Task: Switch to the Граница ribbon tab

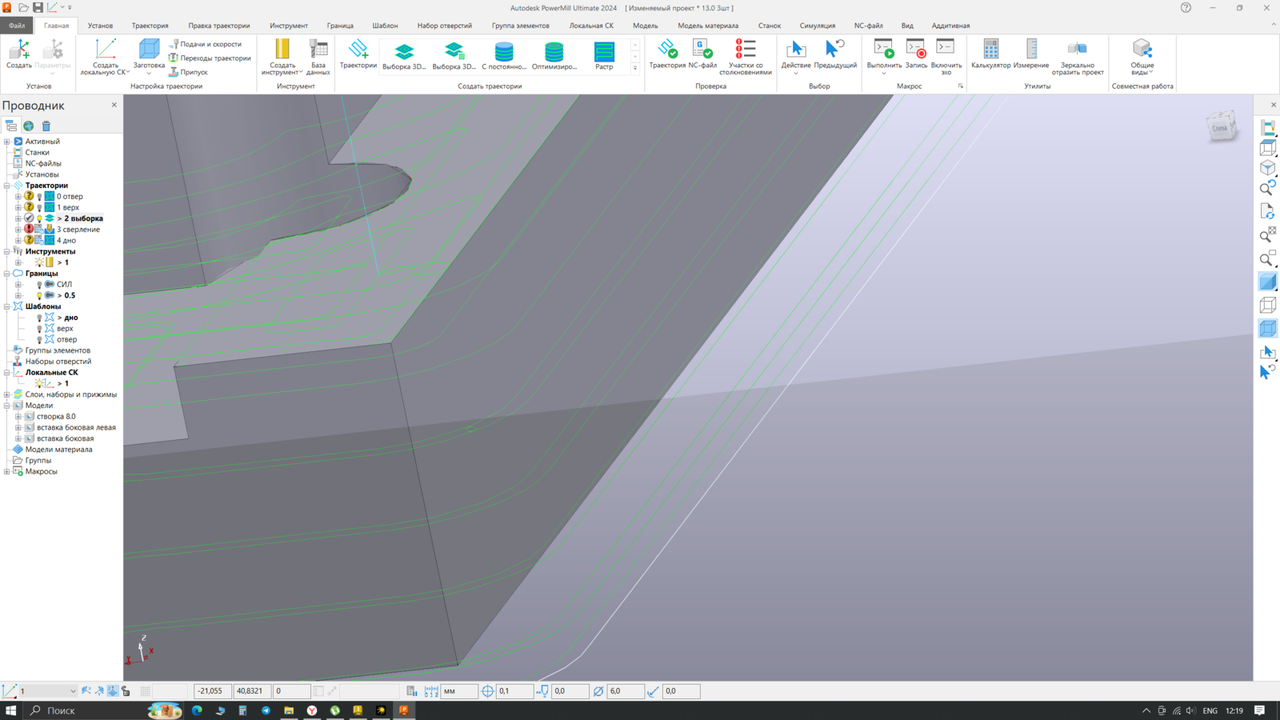Action: pos(340,25)
